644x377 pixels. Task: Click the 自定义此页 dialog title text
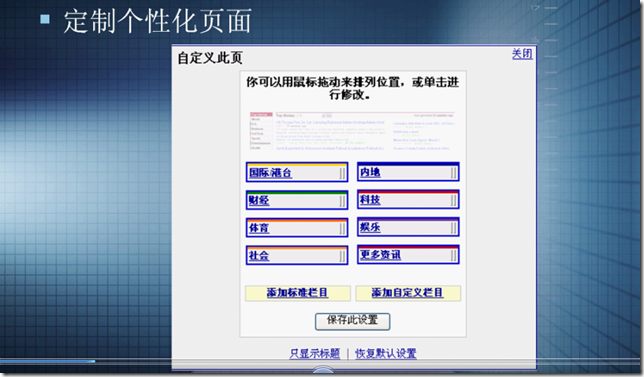click(x=210, y=58)
